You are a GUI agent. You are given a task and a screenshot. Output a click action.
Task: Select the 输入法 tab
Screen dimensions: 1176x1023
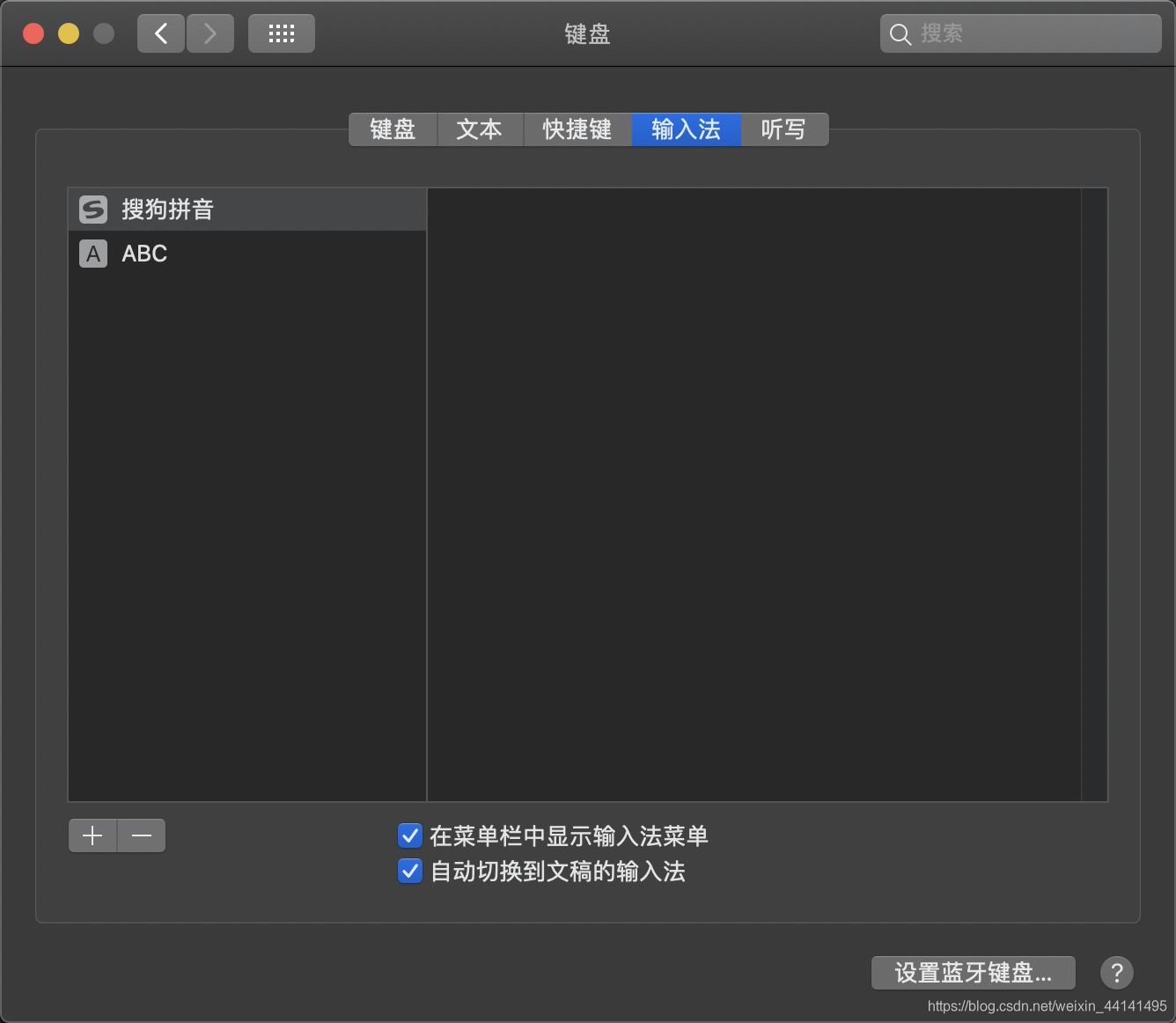(x=686, y=129)
